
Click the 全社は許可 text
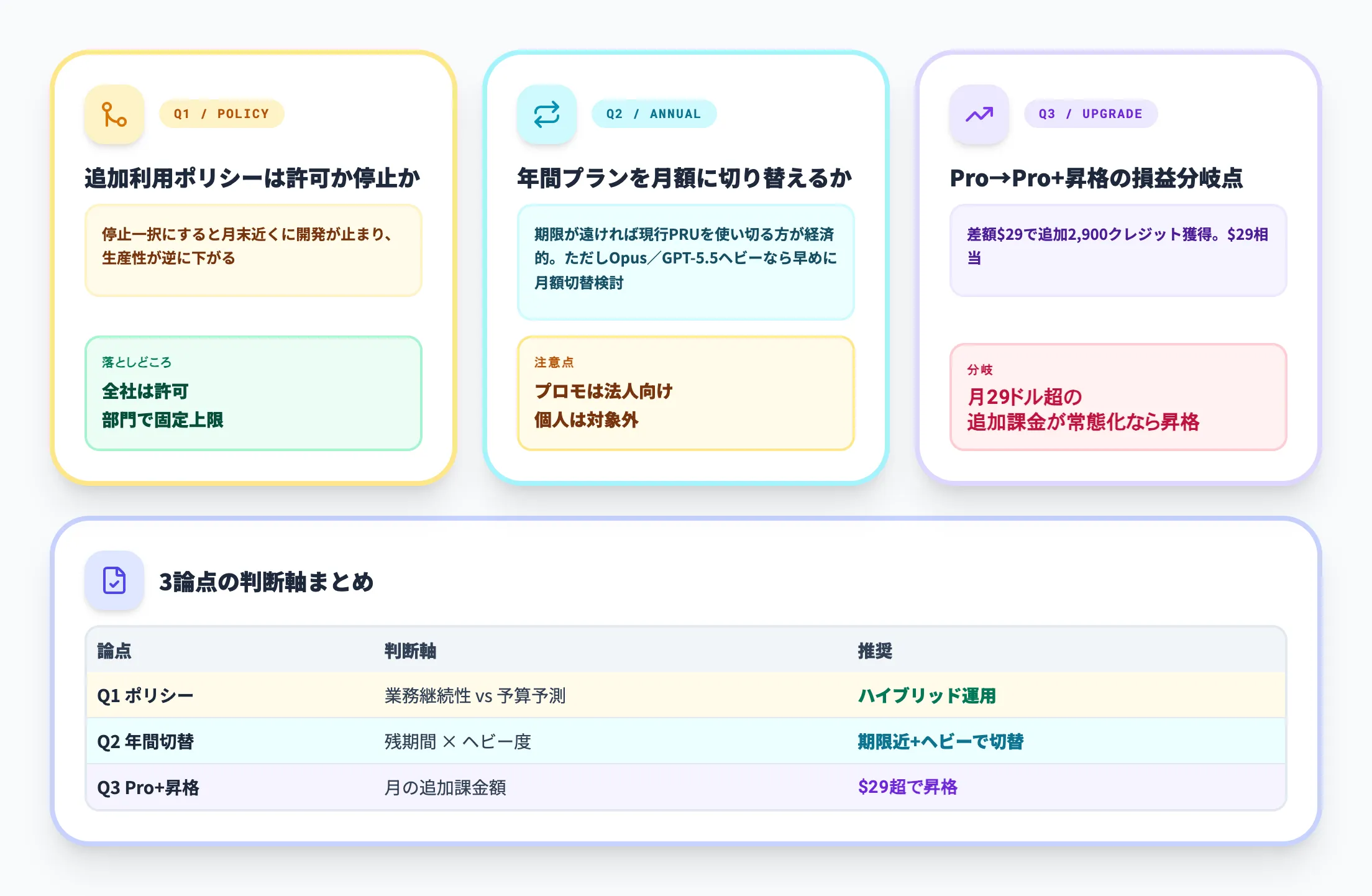[145, 391]
